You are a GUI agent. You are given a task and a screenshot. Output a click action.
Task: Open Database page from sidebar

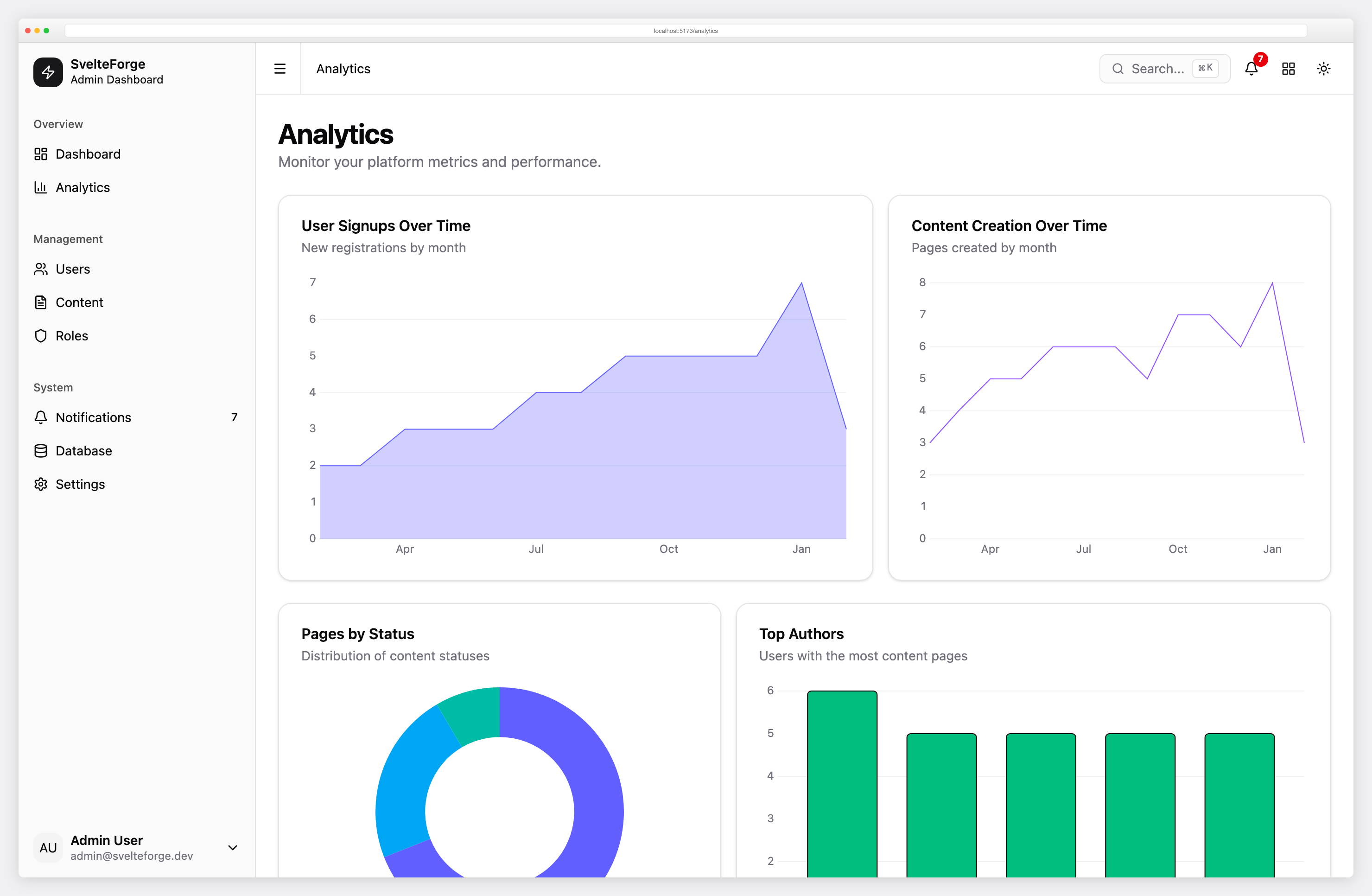(137, 451)
